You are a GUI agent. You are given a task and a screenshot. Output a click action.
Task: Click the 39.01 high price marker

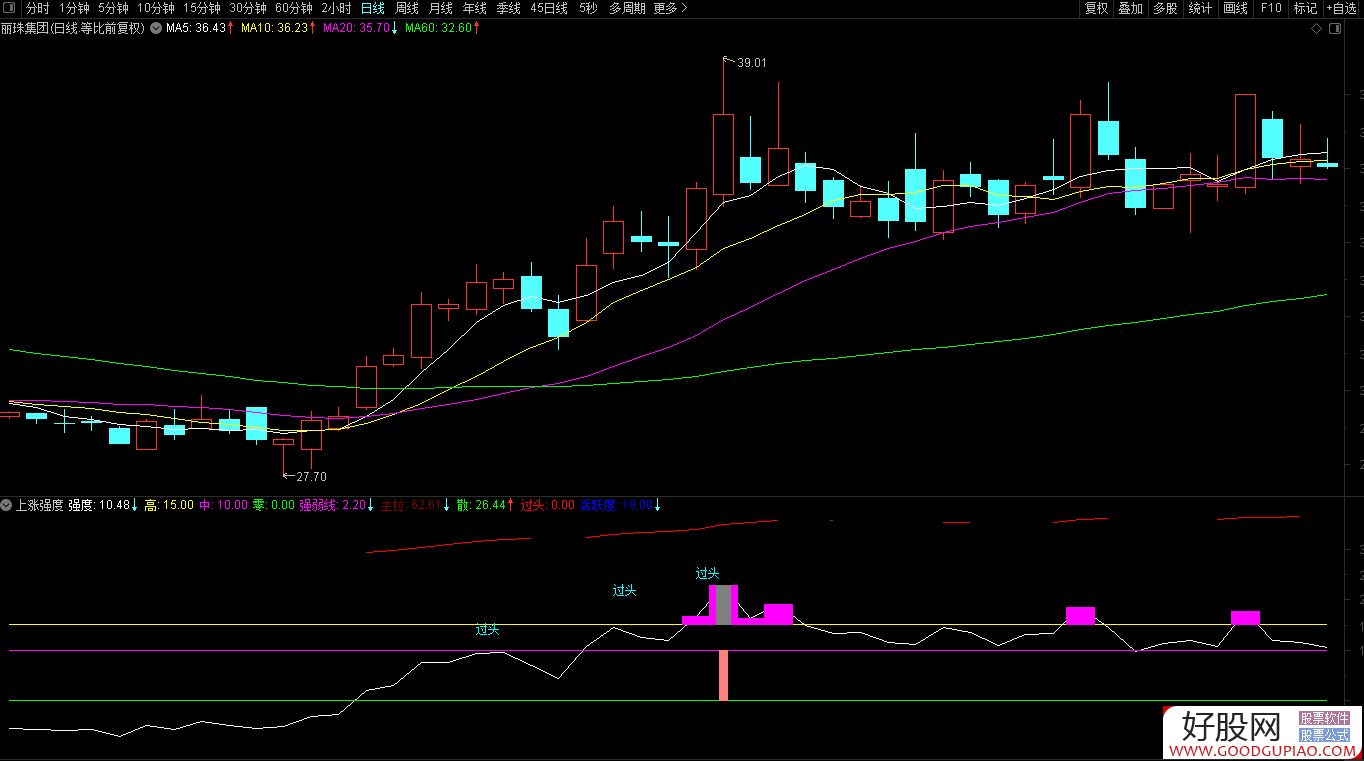pyautogui.click(x=752, y=63)
